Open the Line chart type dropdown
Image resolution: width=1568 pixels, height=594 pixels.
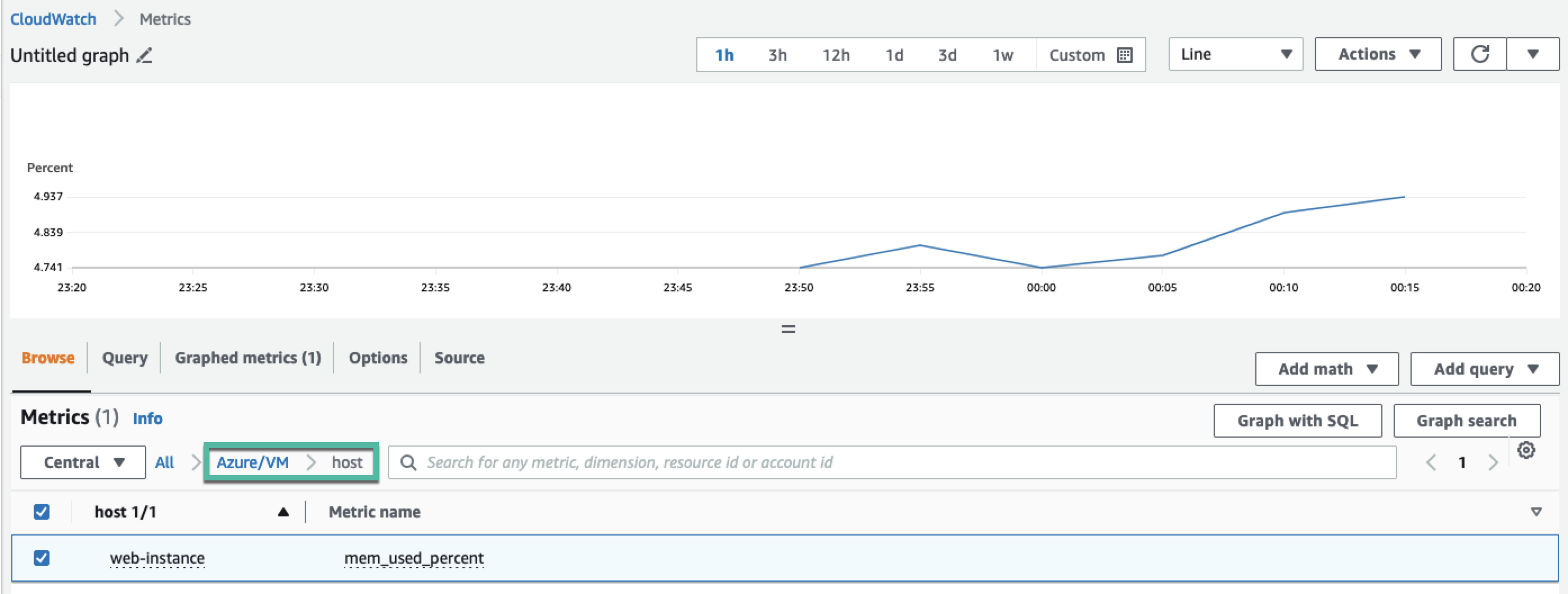coord(1236,53)
